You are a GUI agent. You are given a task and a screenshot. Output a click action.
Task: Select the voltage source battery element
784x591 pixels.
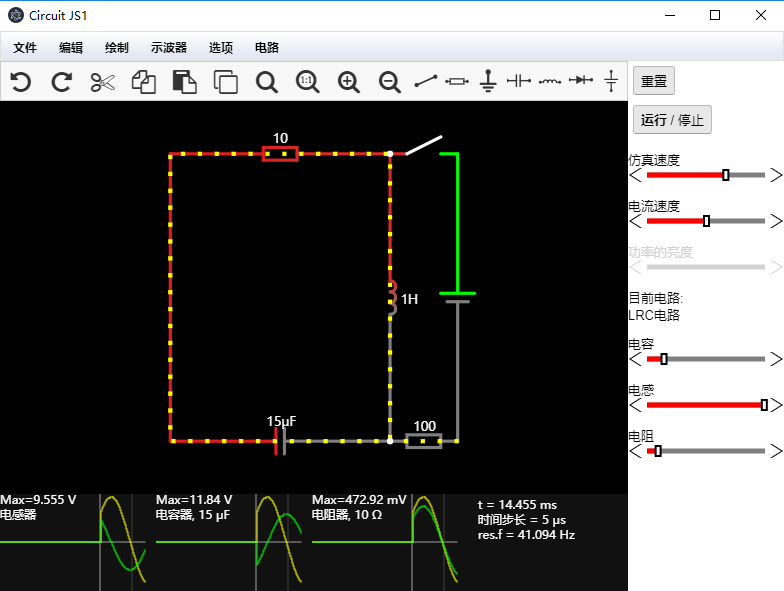[x=458, y=298]
